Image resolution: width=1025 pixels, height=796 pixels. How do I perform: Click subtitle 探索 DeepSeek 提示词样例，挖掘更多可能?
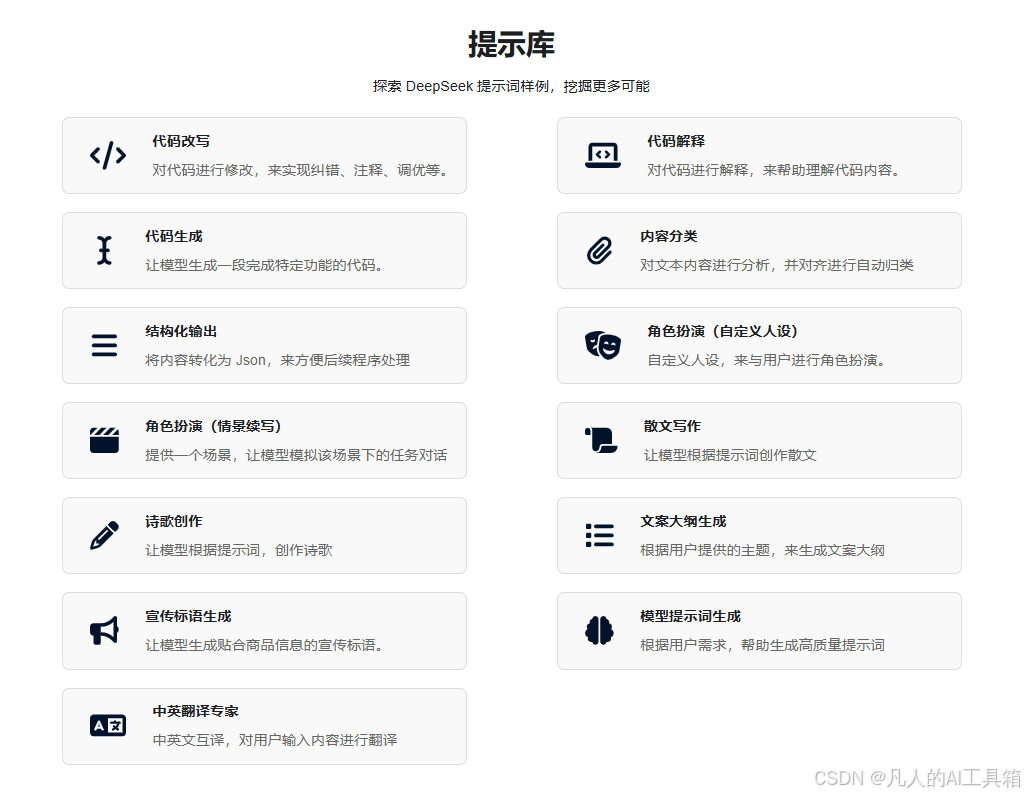(511, 86)
